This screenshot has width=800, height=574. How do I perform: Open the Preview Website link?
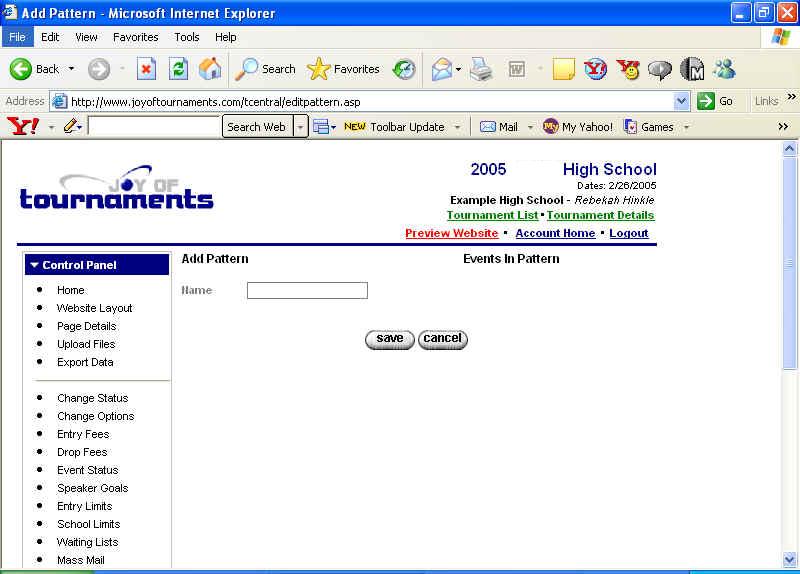(x=451, y=233)
